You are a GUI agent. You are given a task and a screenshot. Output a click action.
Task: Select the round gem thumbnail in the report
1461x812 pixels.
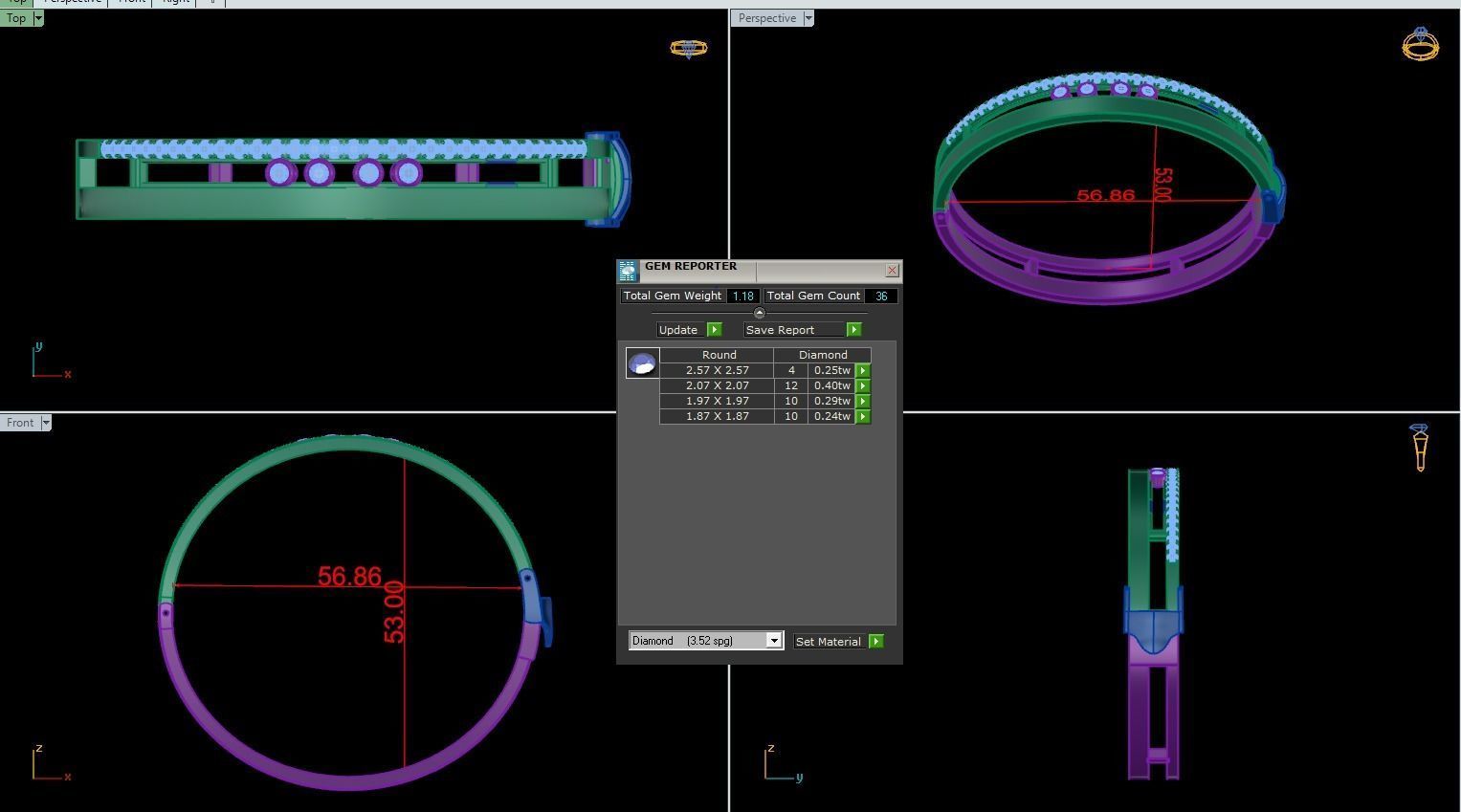pyautogui.click(x=642, y=363)
